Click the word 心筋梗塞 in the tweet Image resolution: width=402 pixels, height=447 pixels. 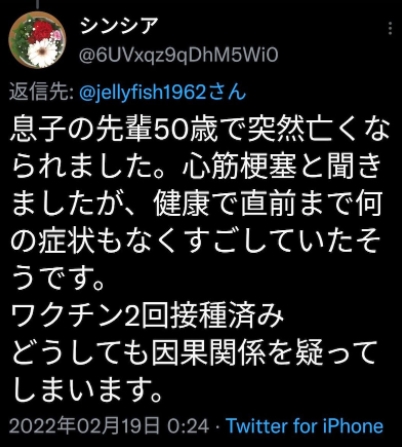[239, 166]
